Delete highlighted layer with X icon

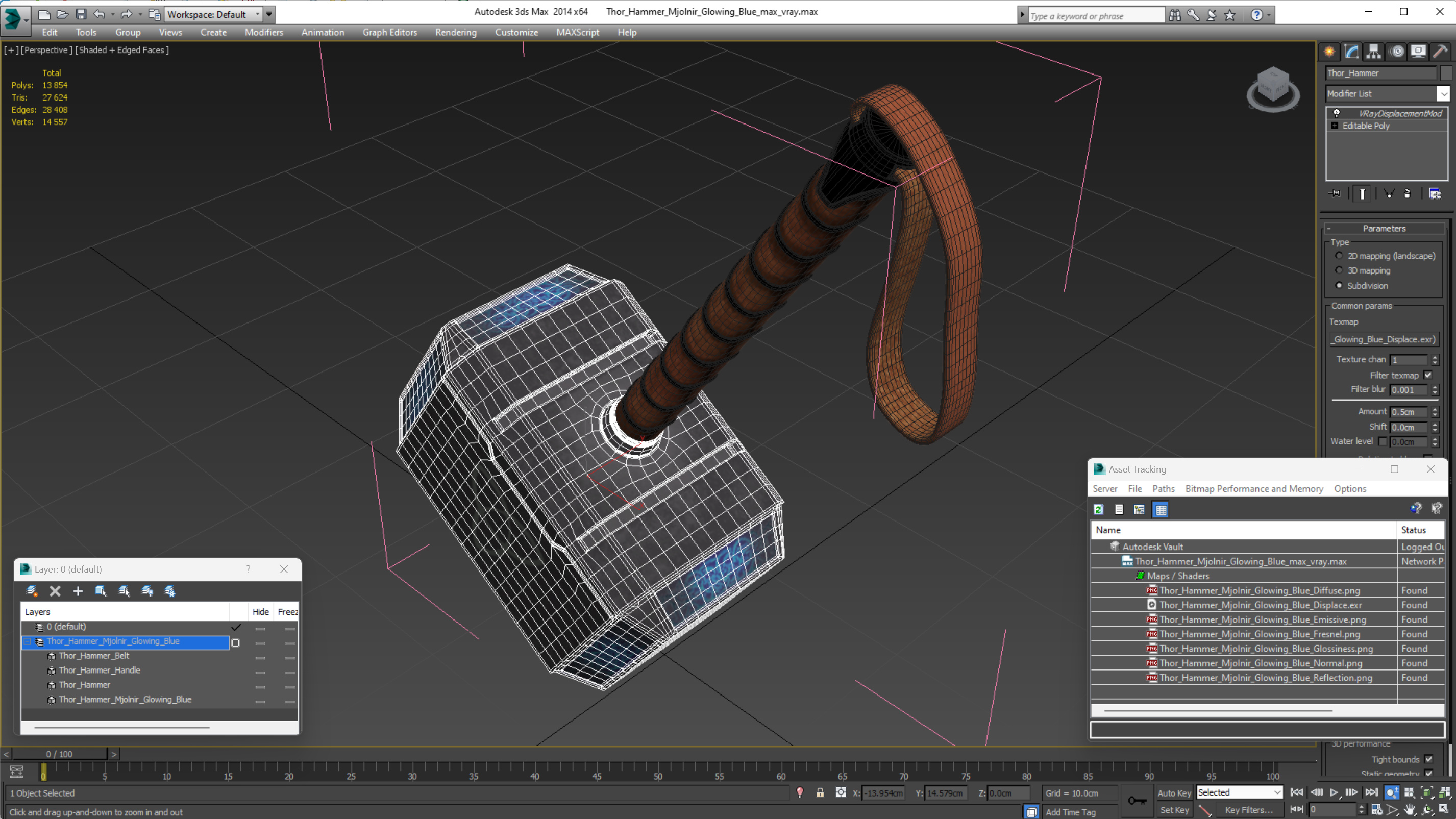(x=55, y=591)
